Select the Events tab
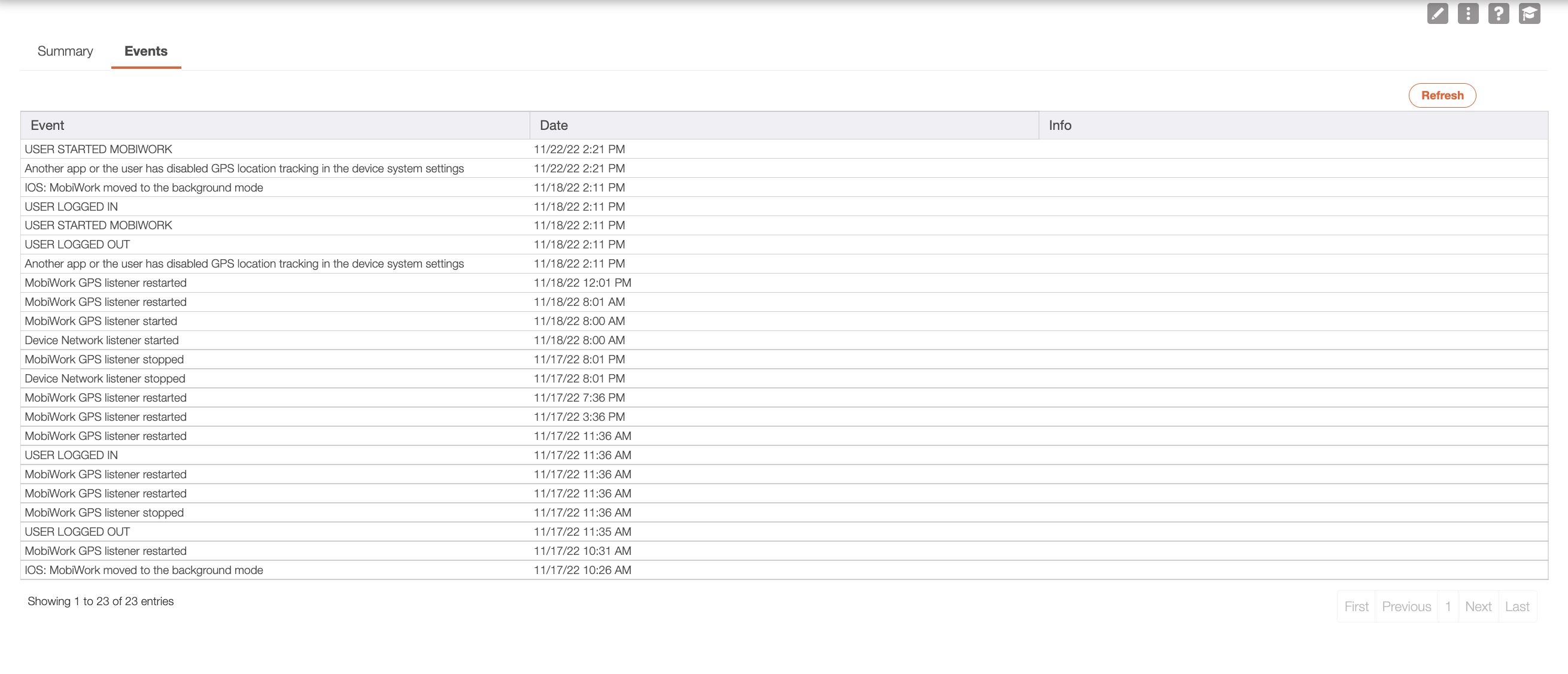The image size is (1568, 674). (x=145, y=51)
